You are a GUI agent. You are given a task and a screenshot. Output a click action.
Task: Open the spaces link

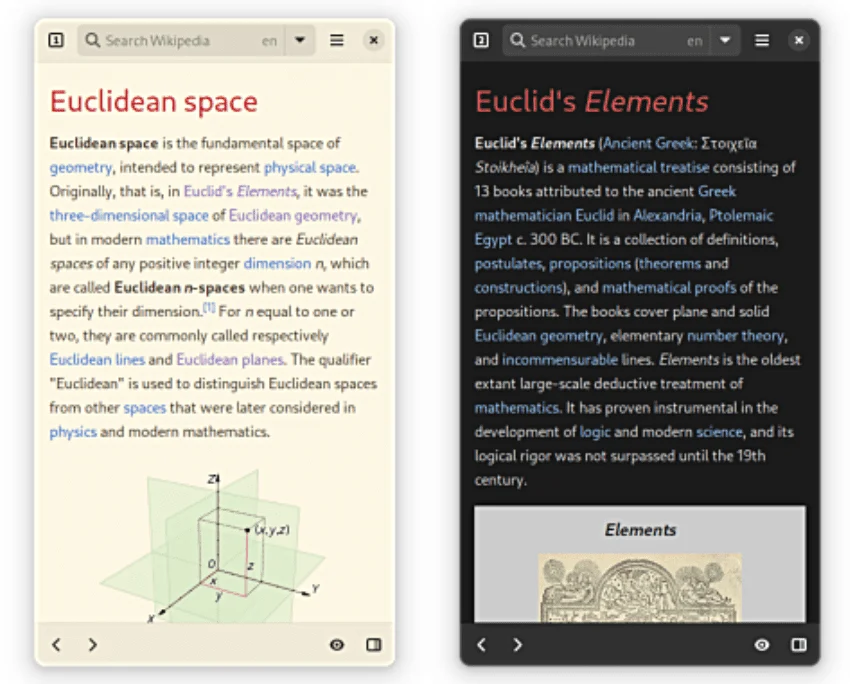click(144, 408)
